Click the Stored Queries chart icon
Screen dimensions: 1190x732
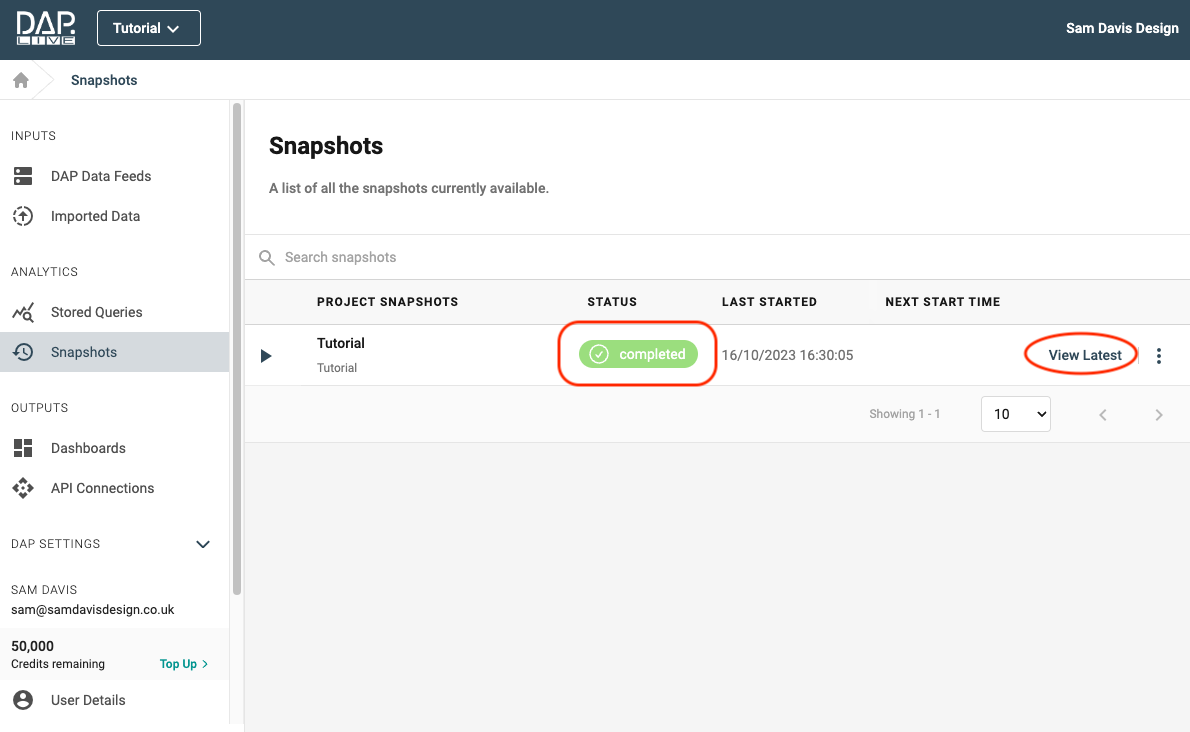(23, 312)
